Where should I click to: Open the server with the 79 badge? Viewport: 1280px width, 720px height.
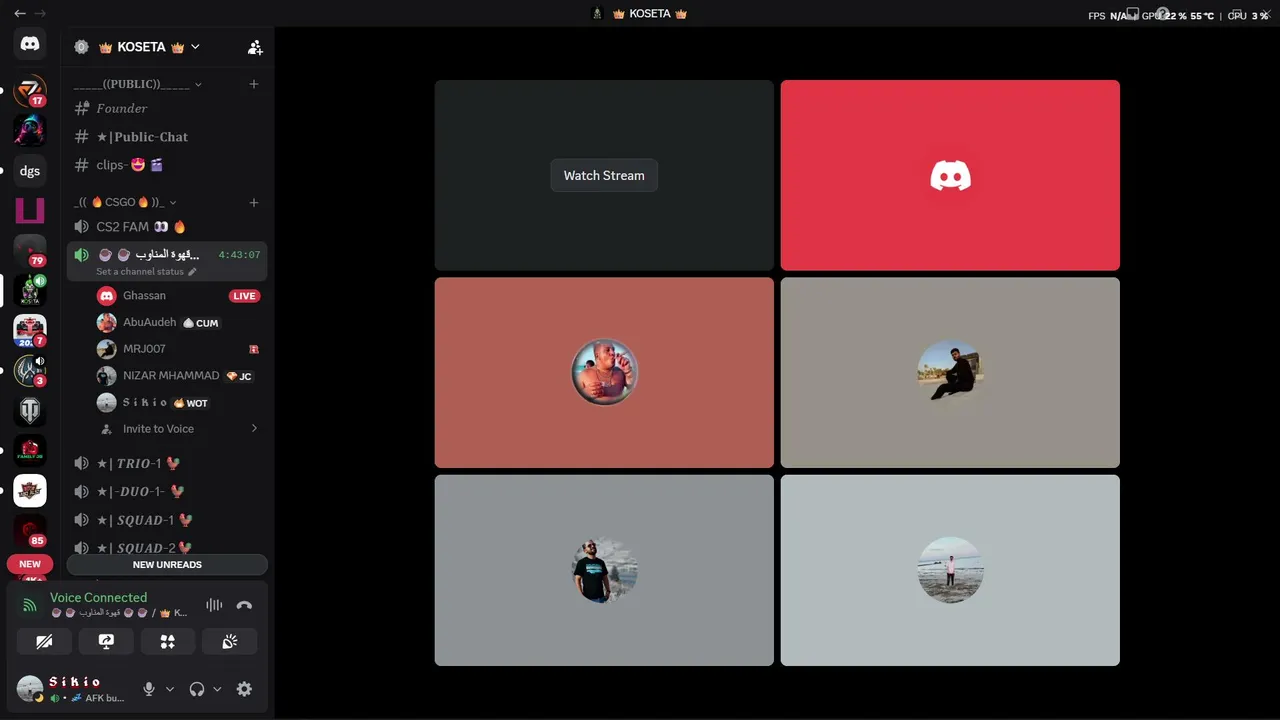tap(30, 251)
